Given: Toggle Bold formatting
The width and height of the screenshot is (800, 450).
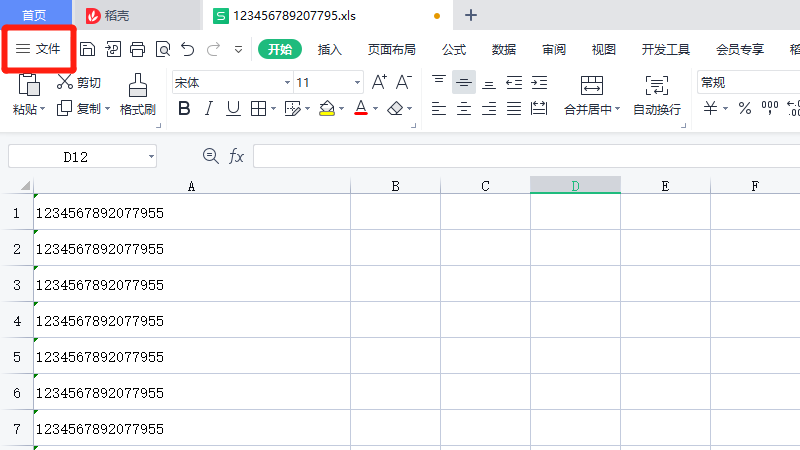Looking at the screenshot, I should click(184, 108).
